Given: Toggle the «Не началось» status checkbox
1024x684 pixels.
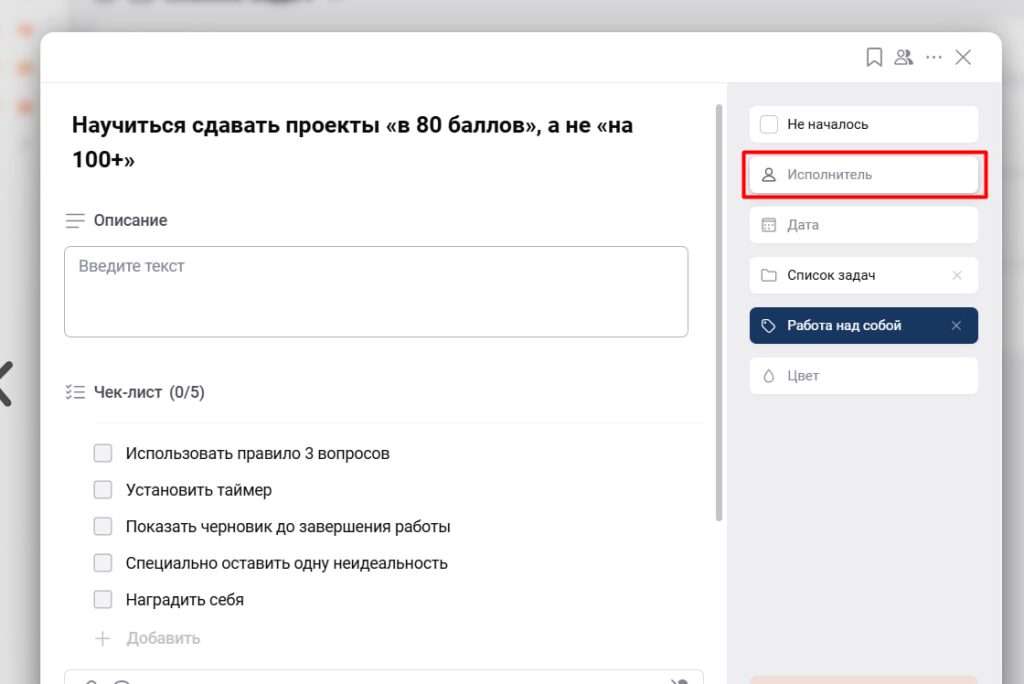Looking at the screenshot, I should coord(769,125).
